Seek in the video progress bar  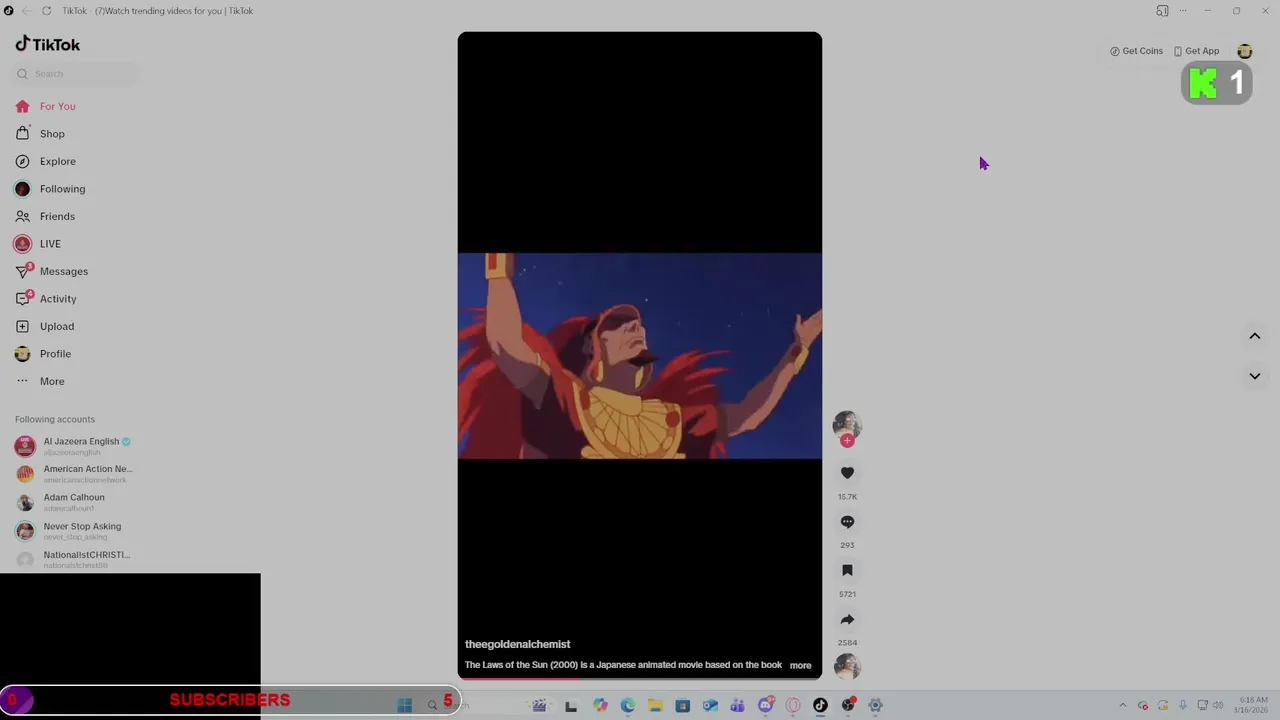point(640,678)
